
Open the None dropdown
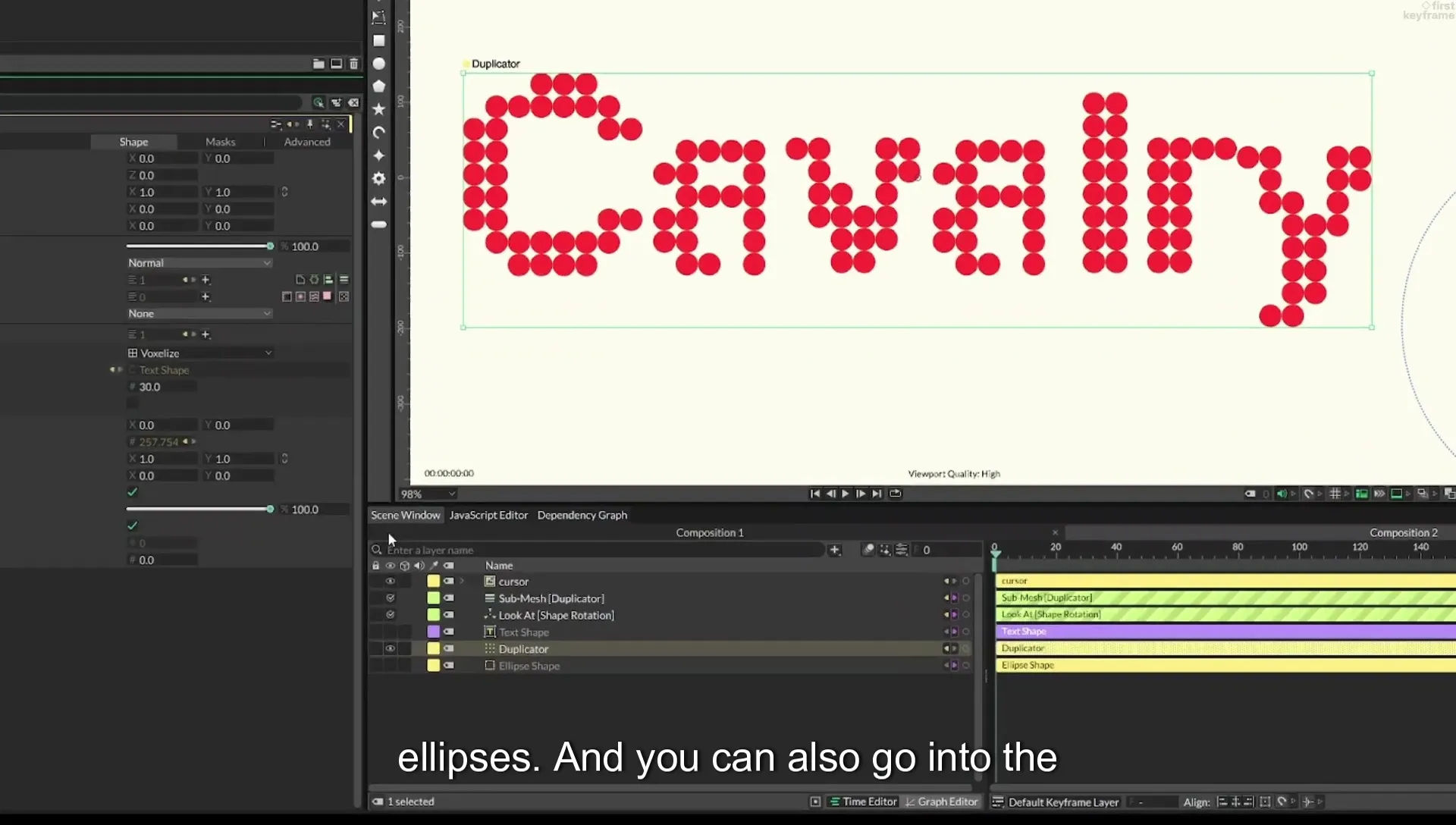coord(199,314)
